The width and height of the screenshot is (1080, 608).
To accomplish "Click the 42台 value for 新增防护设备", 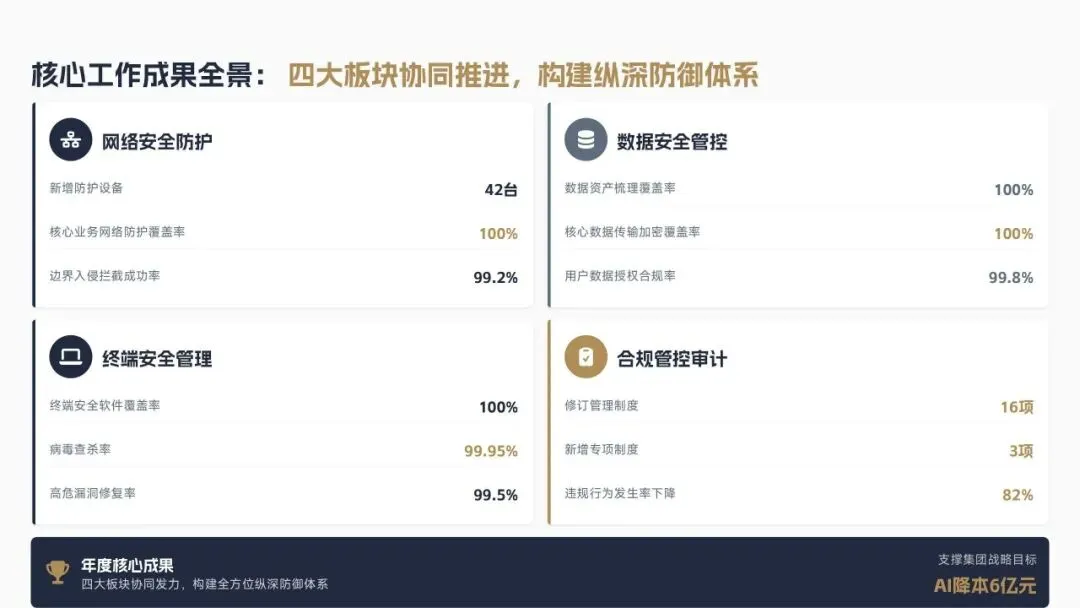I will click(x=501, y=190).
